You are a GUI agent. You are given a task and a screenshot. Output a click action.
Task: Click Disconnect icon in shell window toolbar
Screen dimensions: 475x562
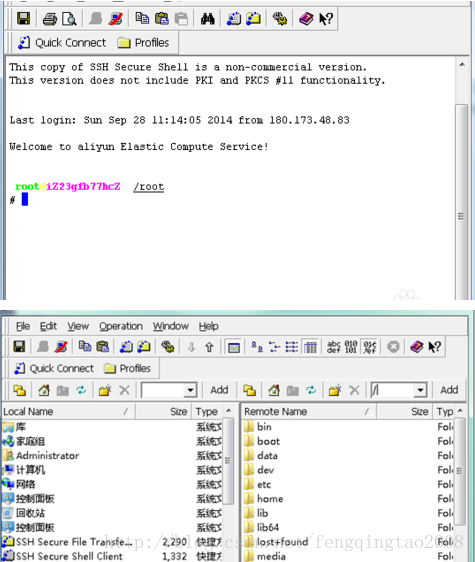(115, 19)
